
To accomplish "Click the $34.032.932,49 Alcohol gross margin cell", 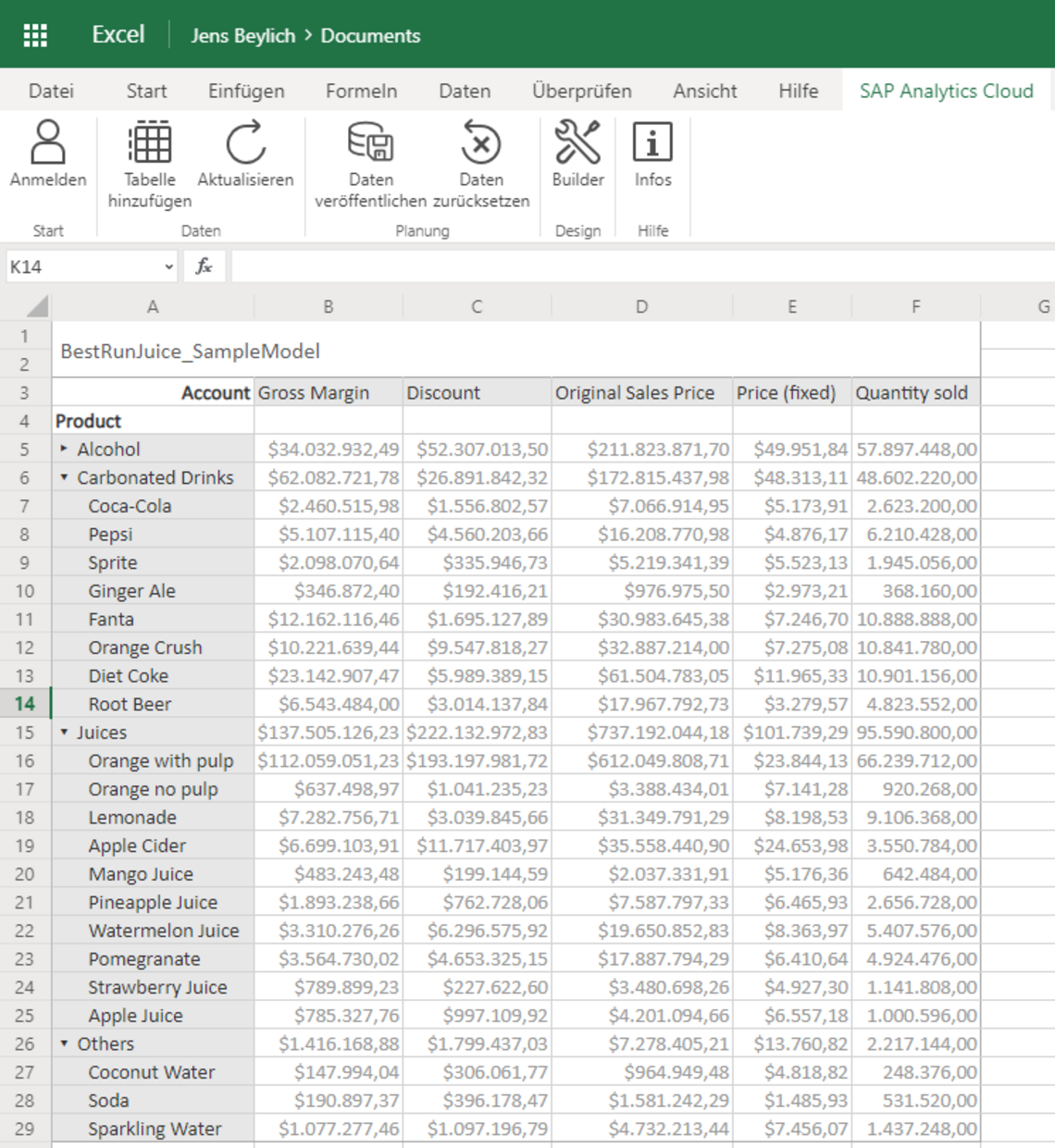I will tap(329, 449).
